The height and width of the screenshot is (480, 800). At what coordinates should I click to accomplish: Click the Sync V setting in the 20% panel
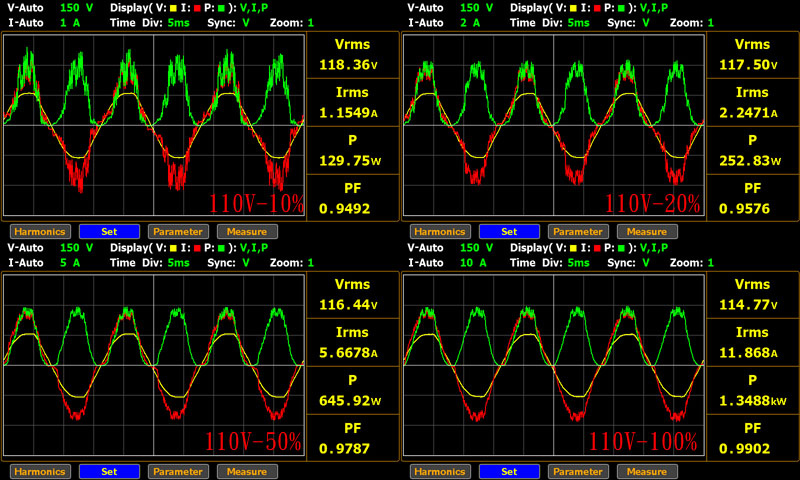pyautogui.click(x=646, y=23)
